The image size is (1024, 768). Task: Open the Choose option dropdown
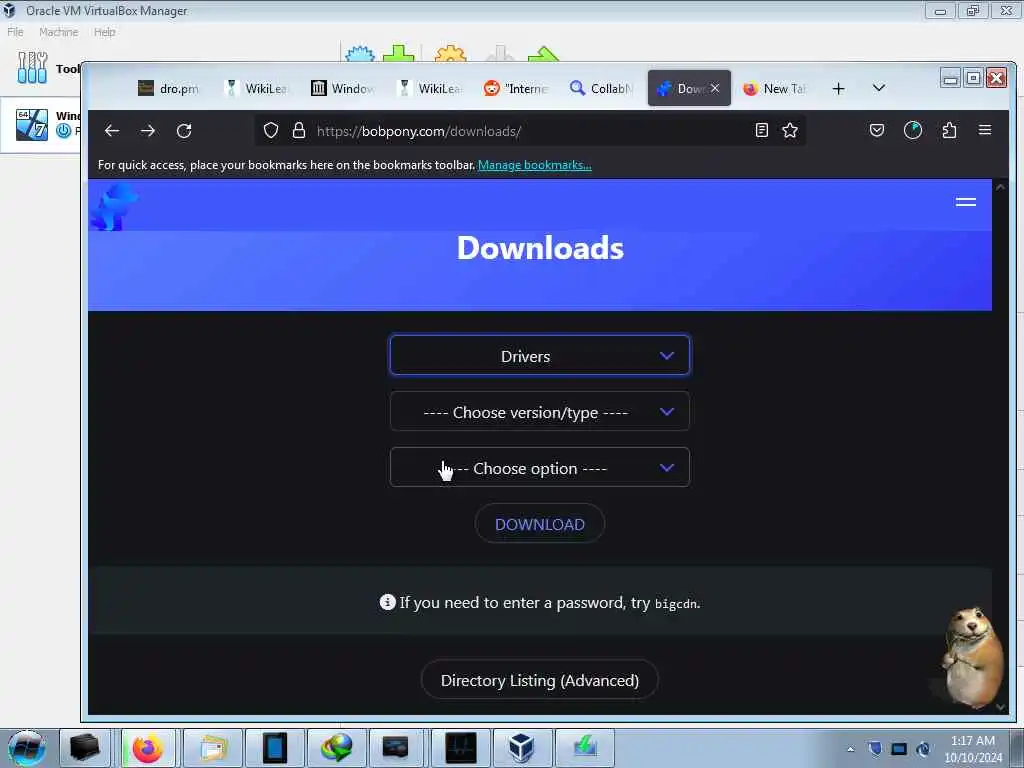tap(539, 468)
